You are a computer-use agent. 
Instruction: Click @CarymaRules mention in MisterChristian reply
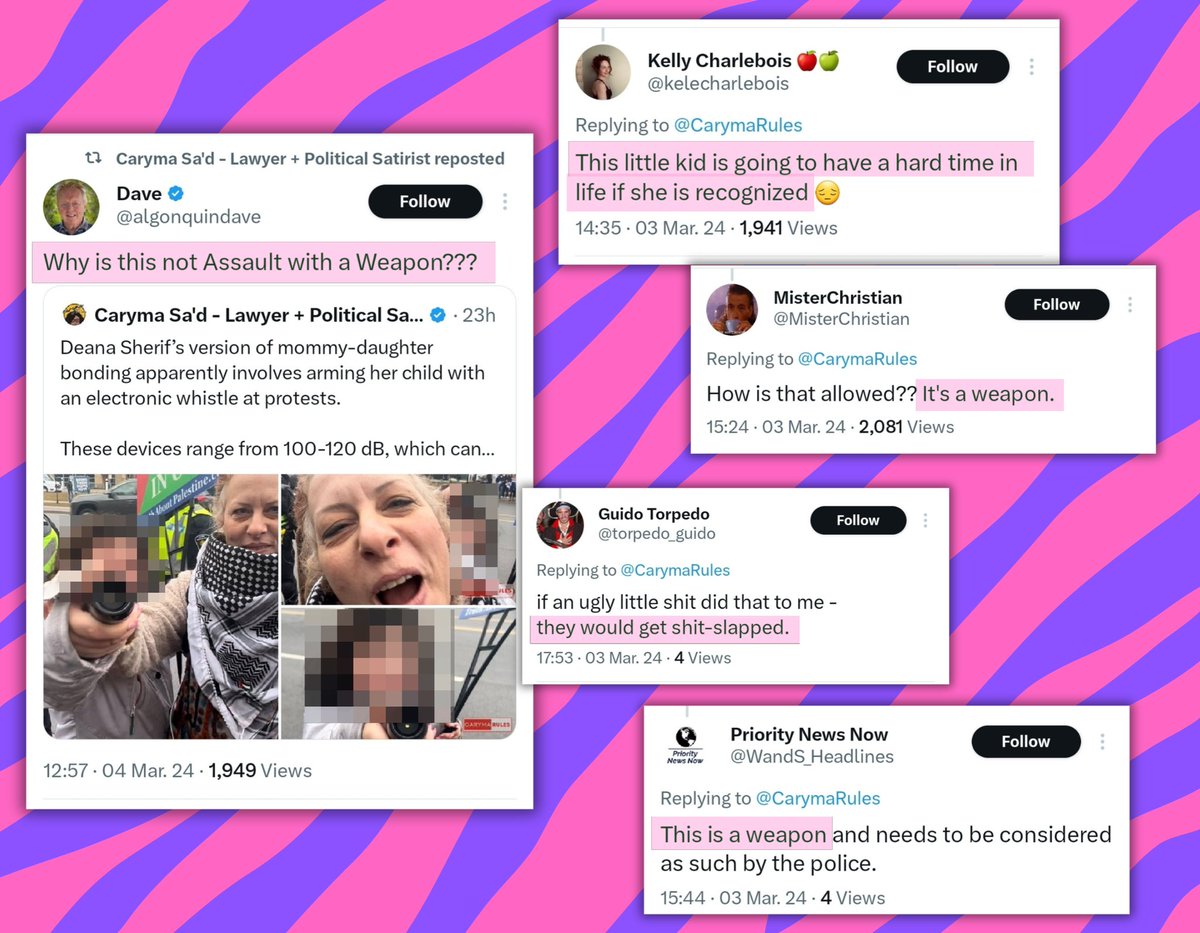coord(857,359)
